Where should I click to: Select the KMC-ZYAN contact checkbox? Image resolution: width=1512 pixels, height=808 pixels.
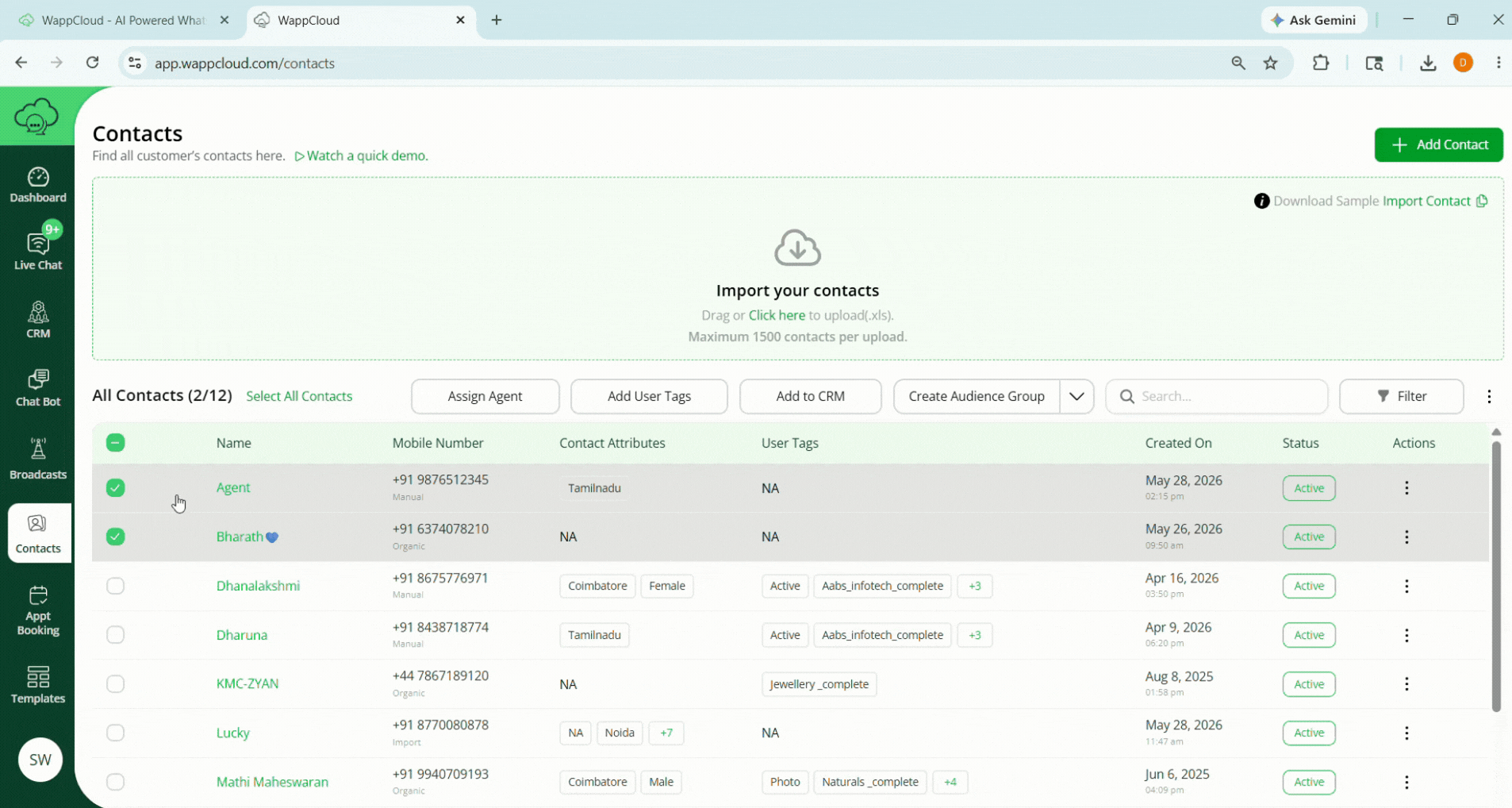(x=116, y=684)
